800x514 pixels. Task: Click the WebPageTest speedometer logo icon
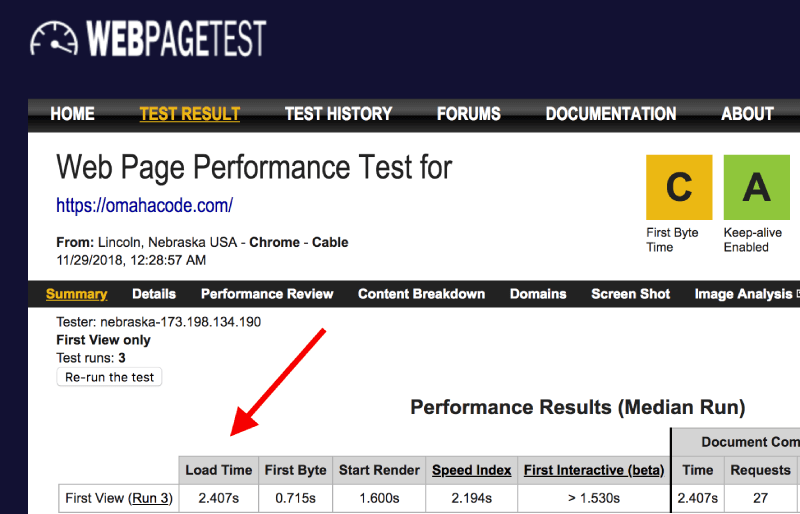pos(54,39)
